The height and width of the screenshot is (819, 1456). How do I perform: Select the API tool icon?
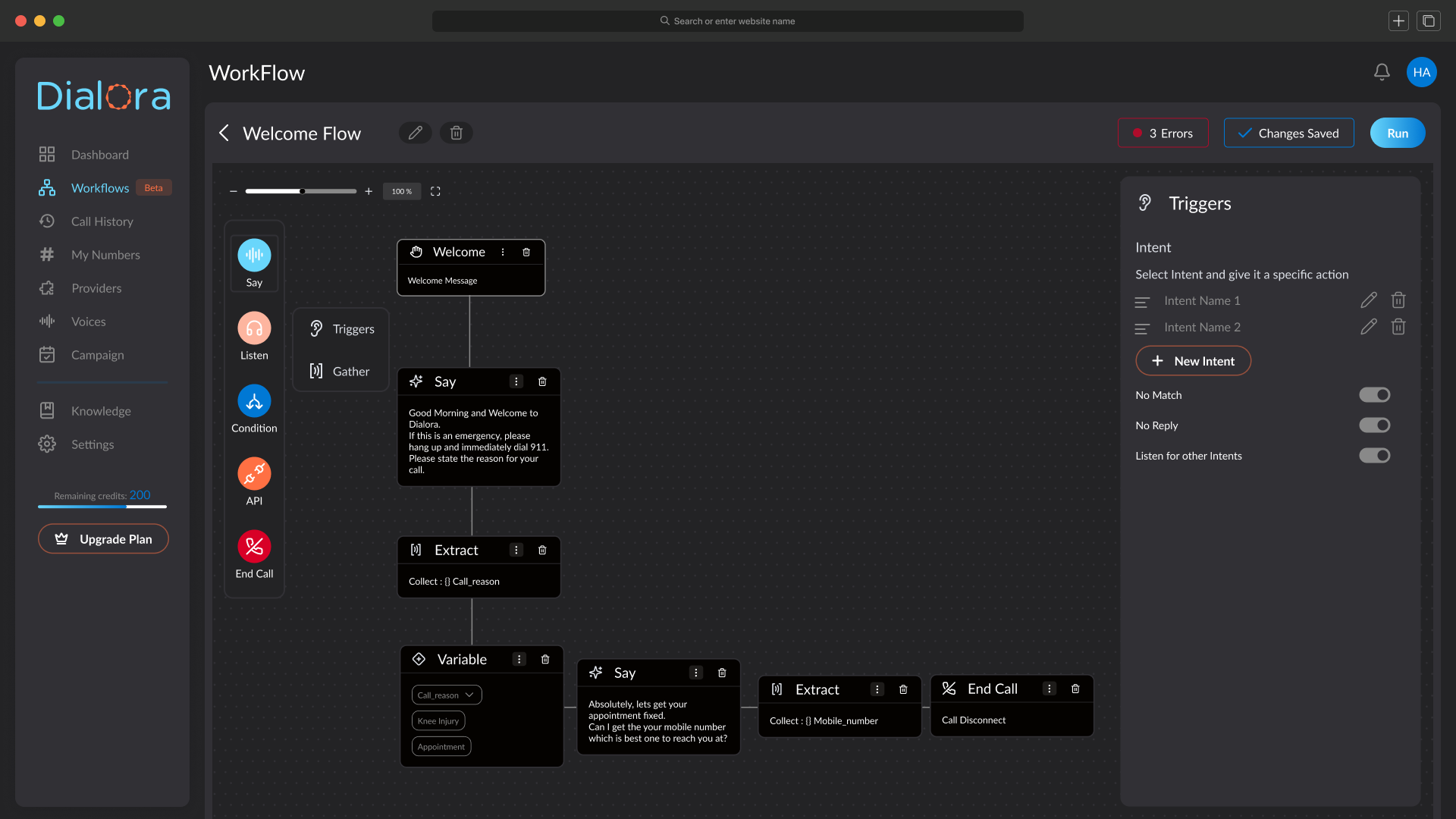pos(254,474)
